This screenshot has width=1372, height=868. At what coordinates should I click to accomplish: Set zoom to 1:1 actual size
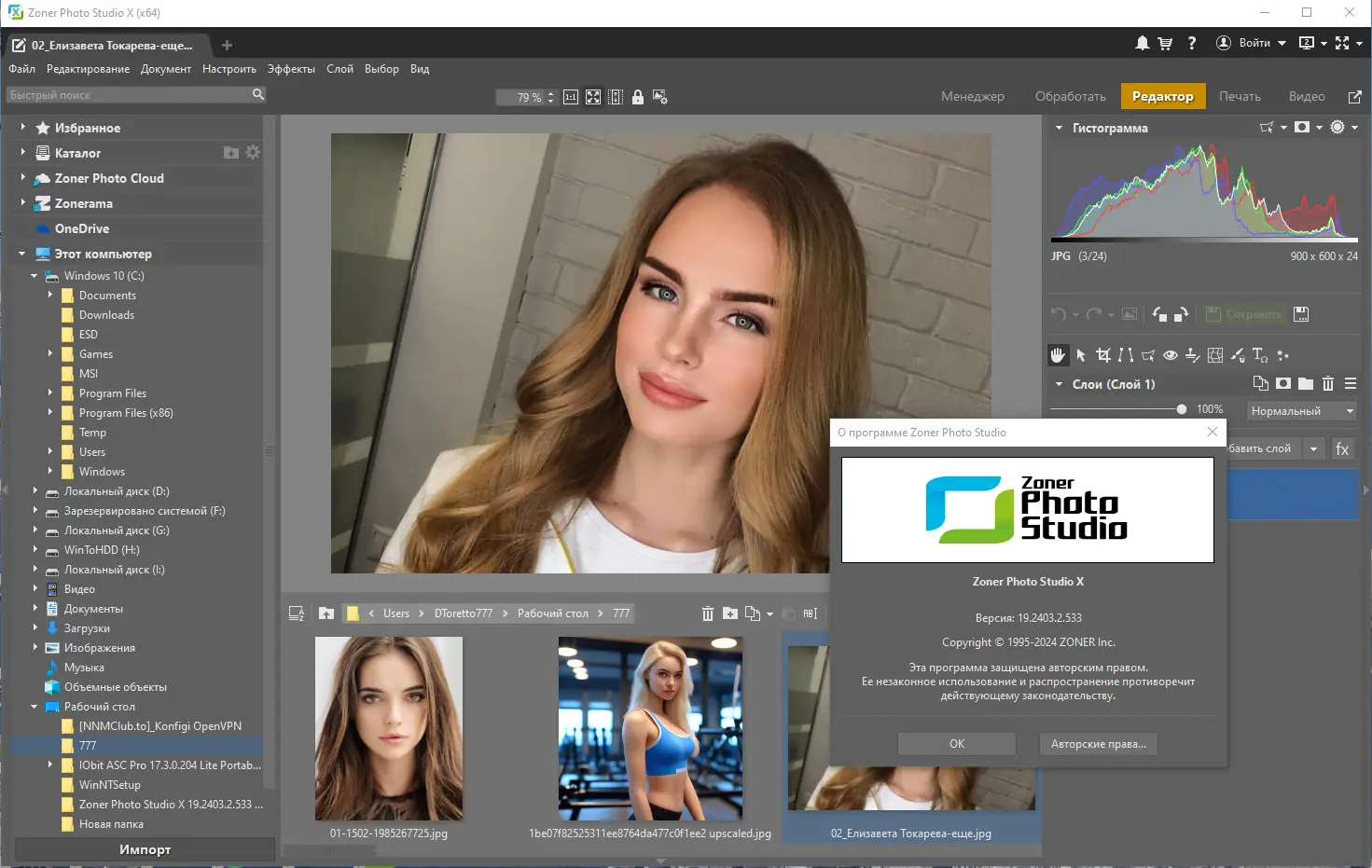point(571,97)
